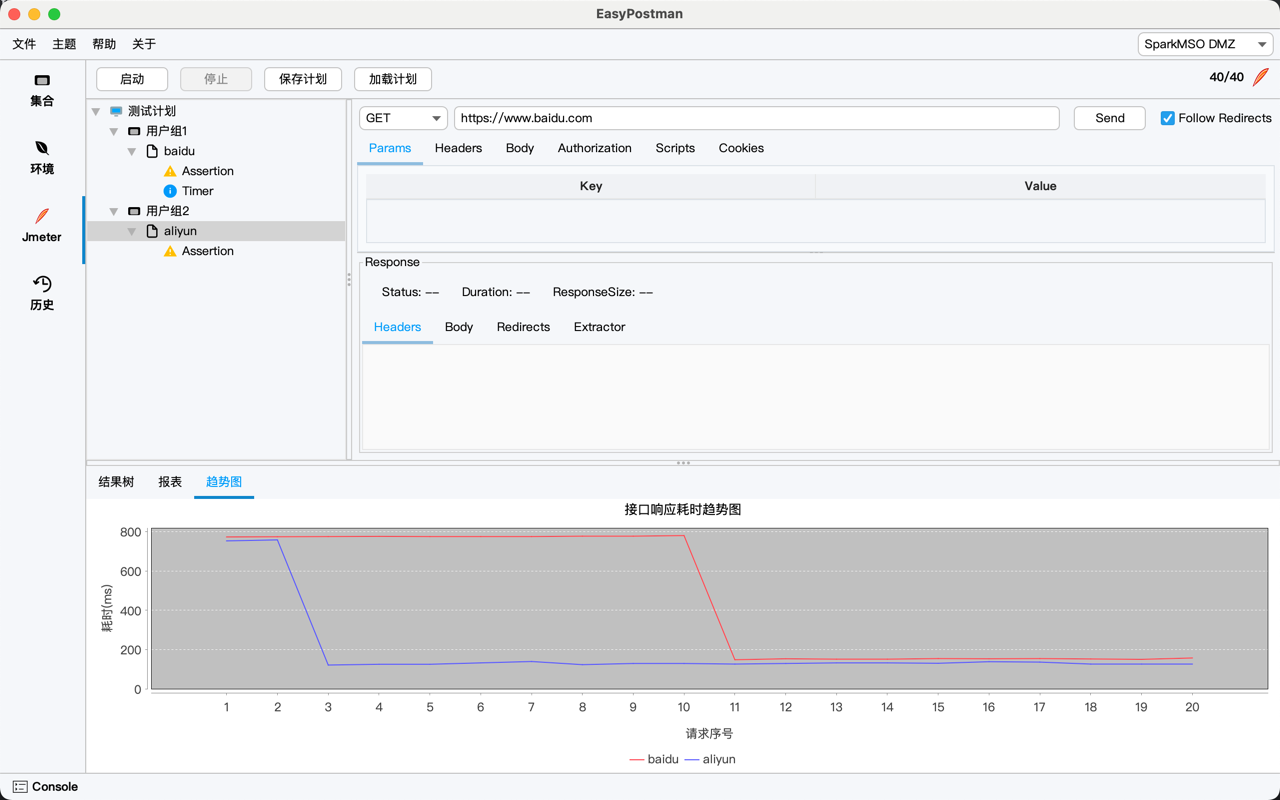Click the warning icon of baidu's Assertion
Image resolution: width=1280 pixels, height=800 pixels.
(170, 171)
